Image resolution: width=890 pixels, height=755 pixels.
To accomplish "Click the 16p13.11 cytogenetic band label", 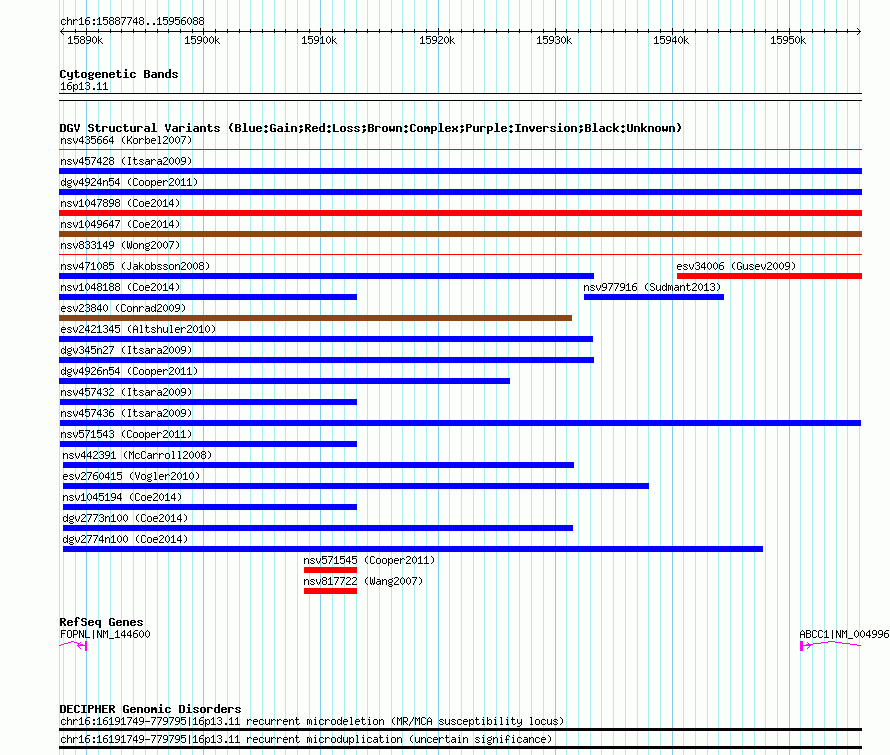I will coord(84,87).
